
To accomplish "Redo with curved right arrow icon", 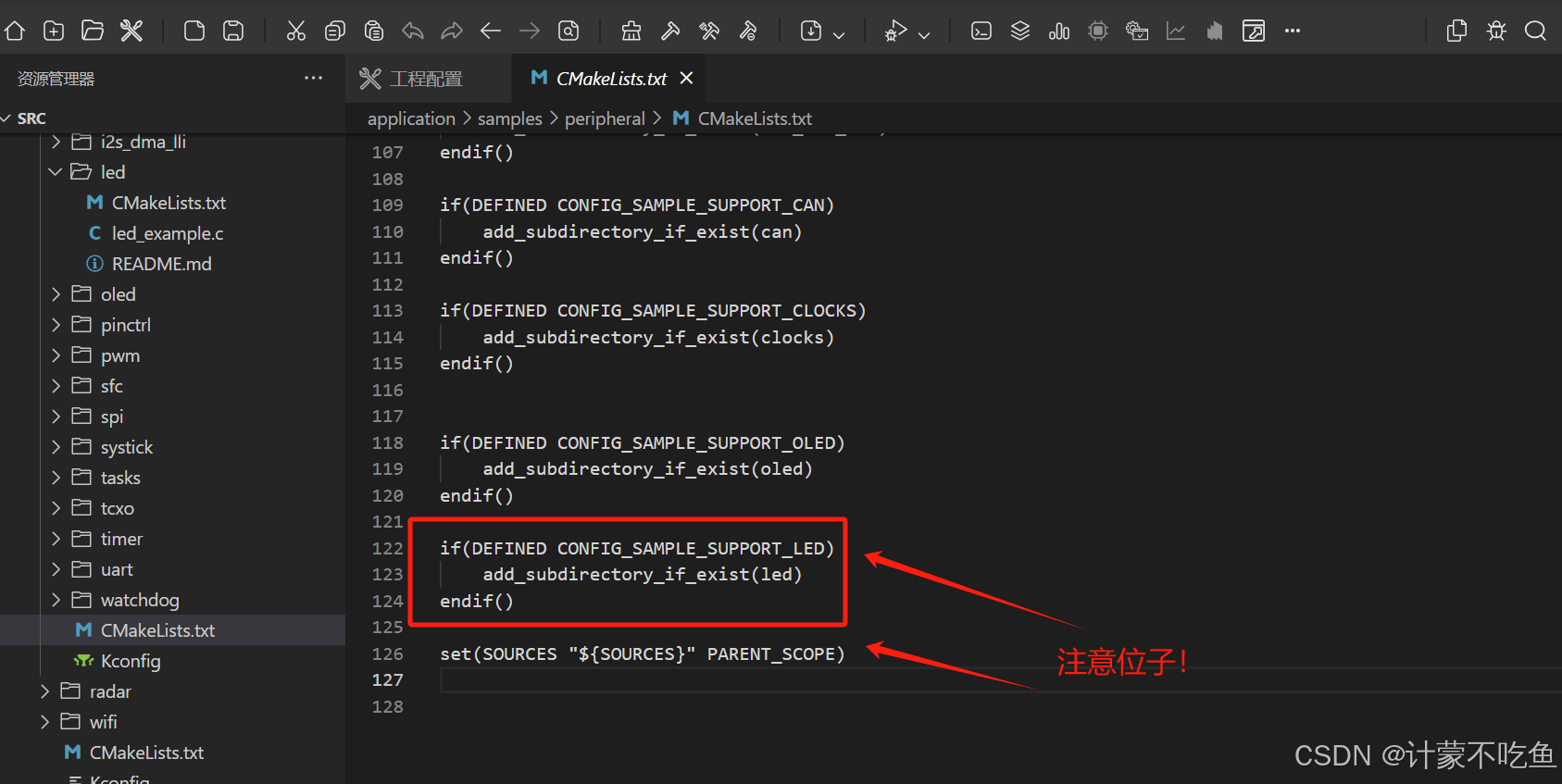I will (x=452, y=31).
